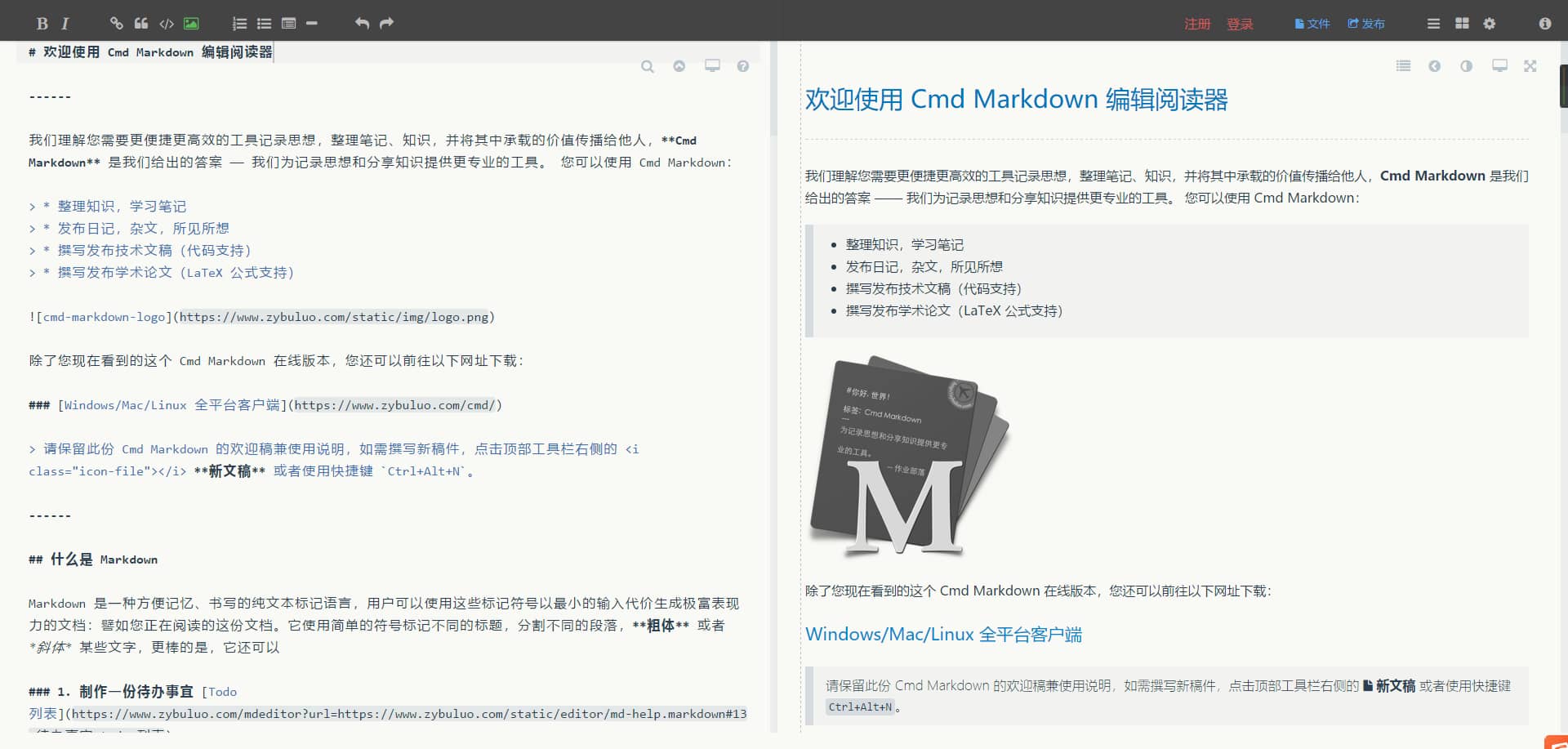Image resolution: width=1568 pixels, height=749 pixels.
Task: Insert a code block
Action: [x=167, y=23]
